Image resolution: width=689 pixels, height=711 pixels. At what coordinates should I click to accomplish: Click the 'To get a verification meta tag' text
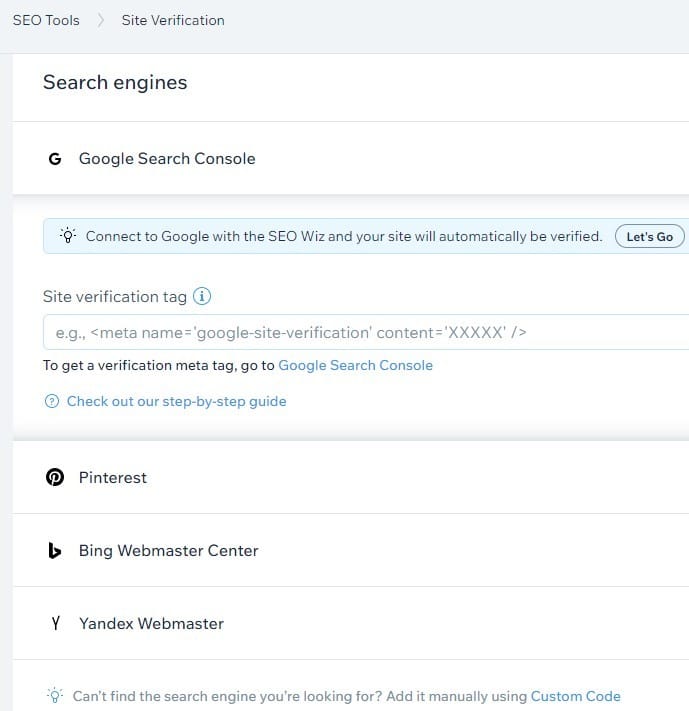159,365
